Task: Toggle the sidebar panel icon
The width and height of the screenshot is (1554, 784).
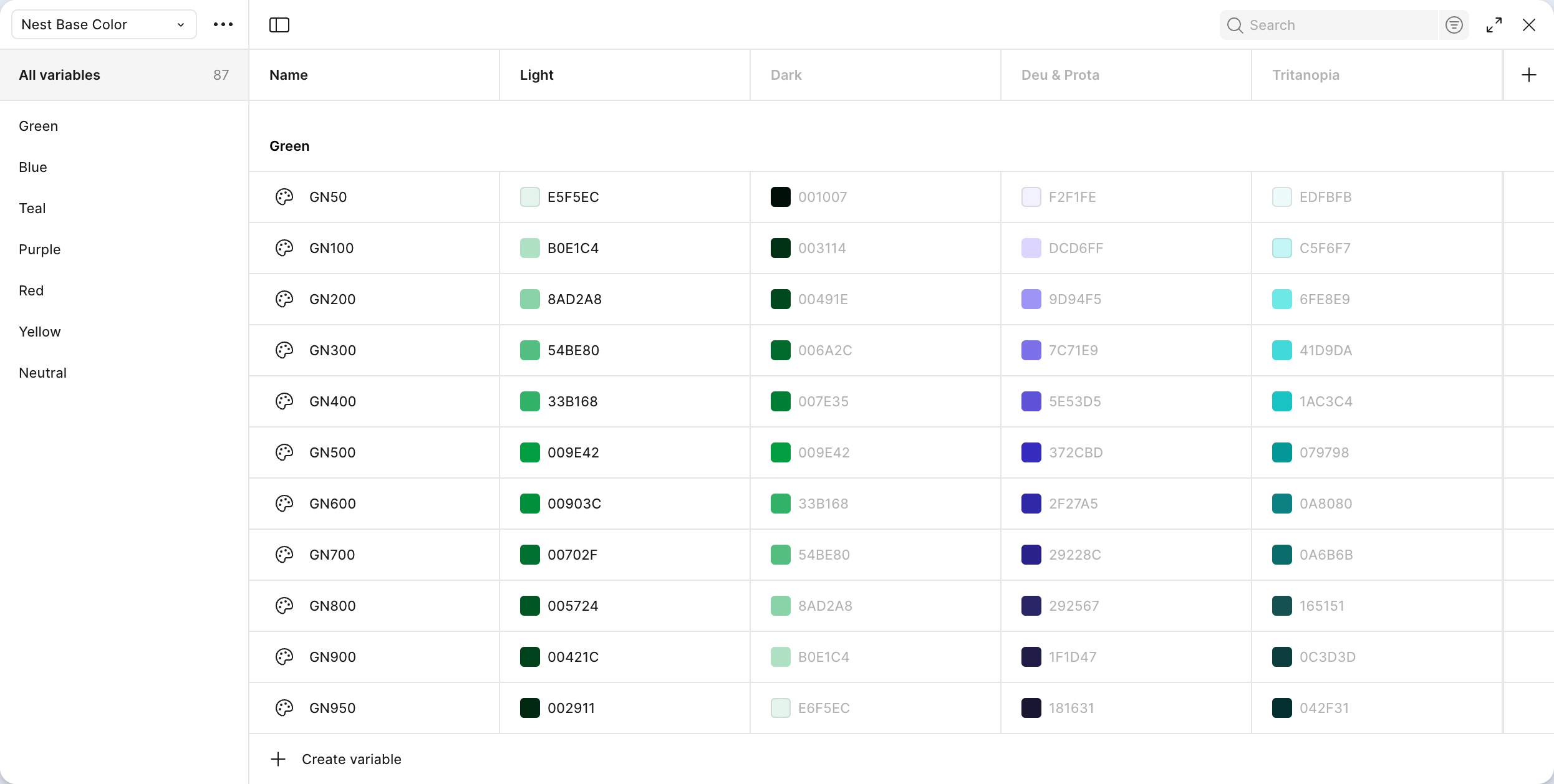Action: tap(279, 25)
